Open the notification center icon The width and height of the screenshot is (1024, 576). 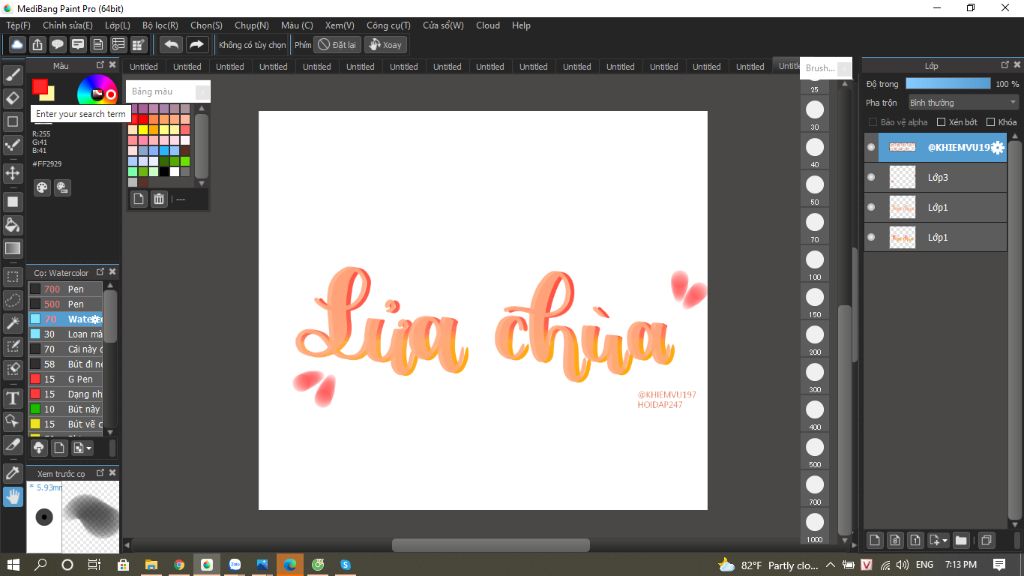(999, 564)
